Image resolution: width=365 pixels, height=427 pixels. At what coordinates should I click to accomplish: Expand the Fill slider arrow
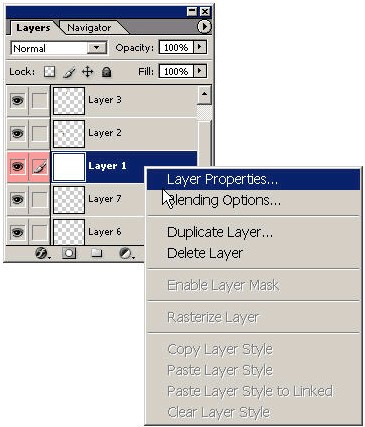point(200,71)
